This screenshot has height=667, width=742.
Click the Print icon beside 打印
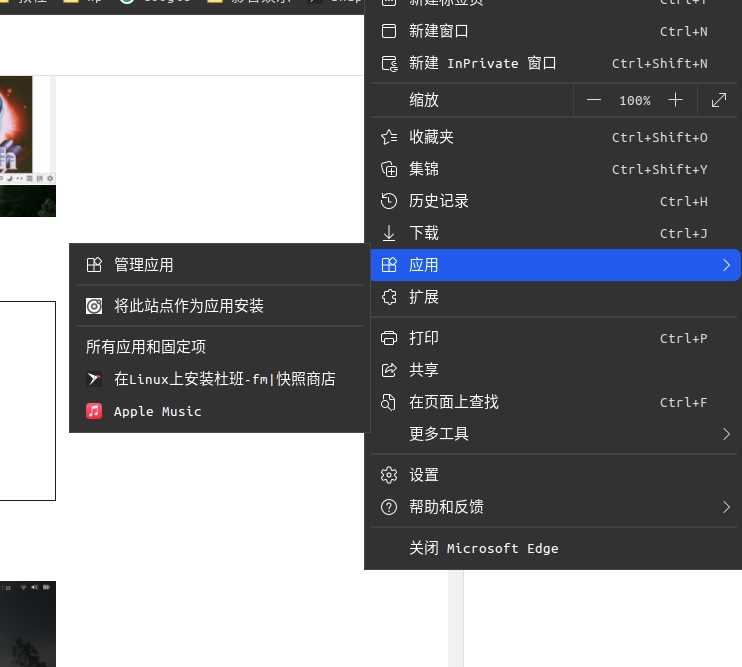pyautogui.click(x=389, y=338)
